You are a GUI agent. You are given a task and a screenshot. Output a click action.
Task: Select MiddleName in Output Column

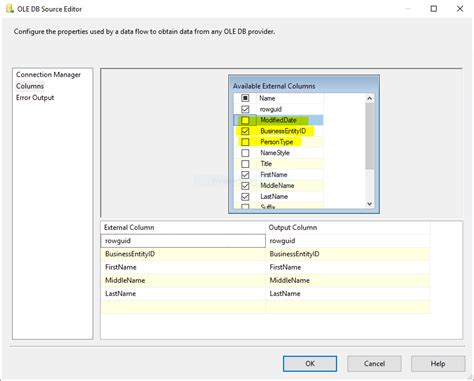tap(348, 280)
